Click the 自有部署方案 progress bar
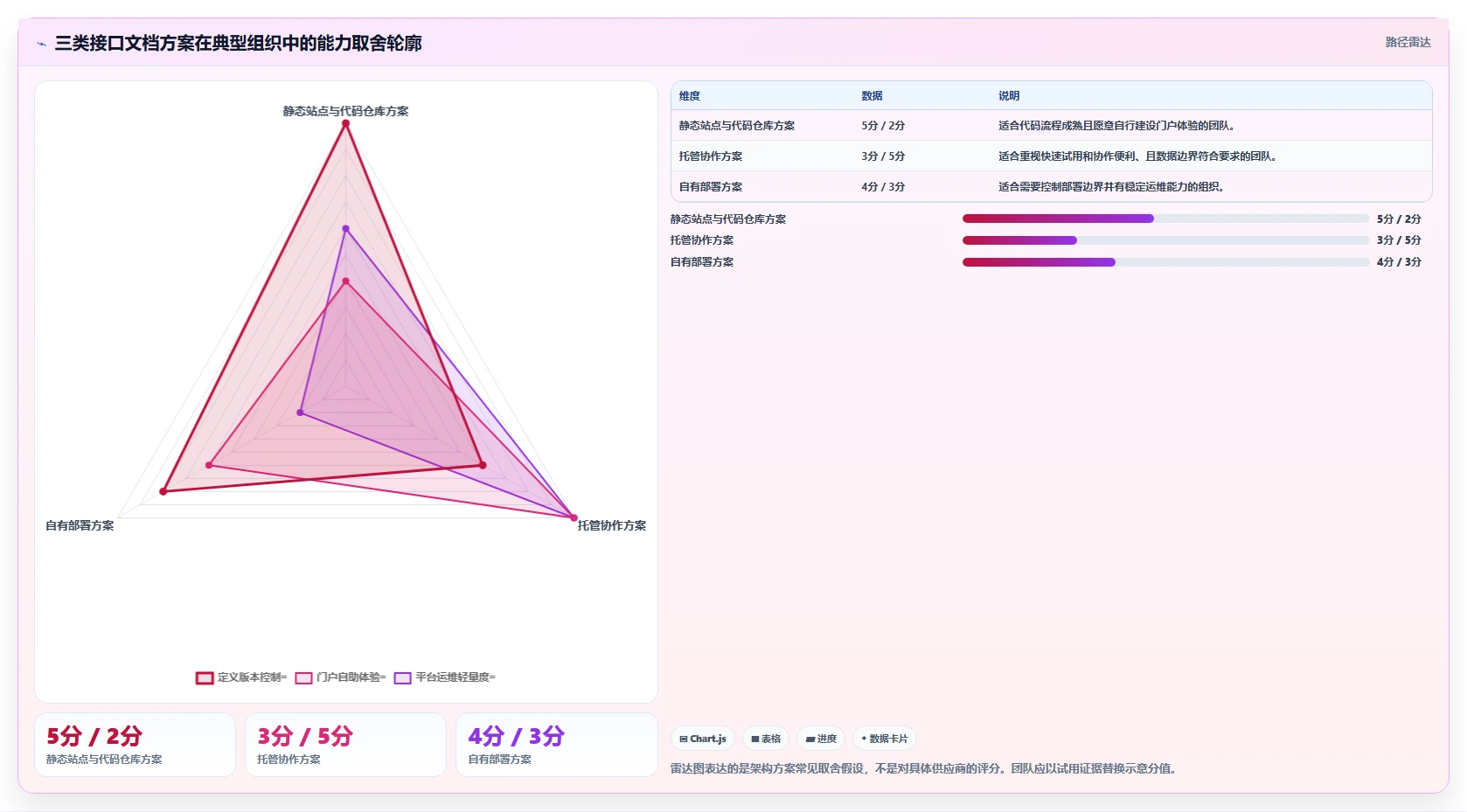 point(1165,262)
